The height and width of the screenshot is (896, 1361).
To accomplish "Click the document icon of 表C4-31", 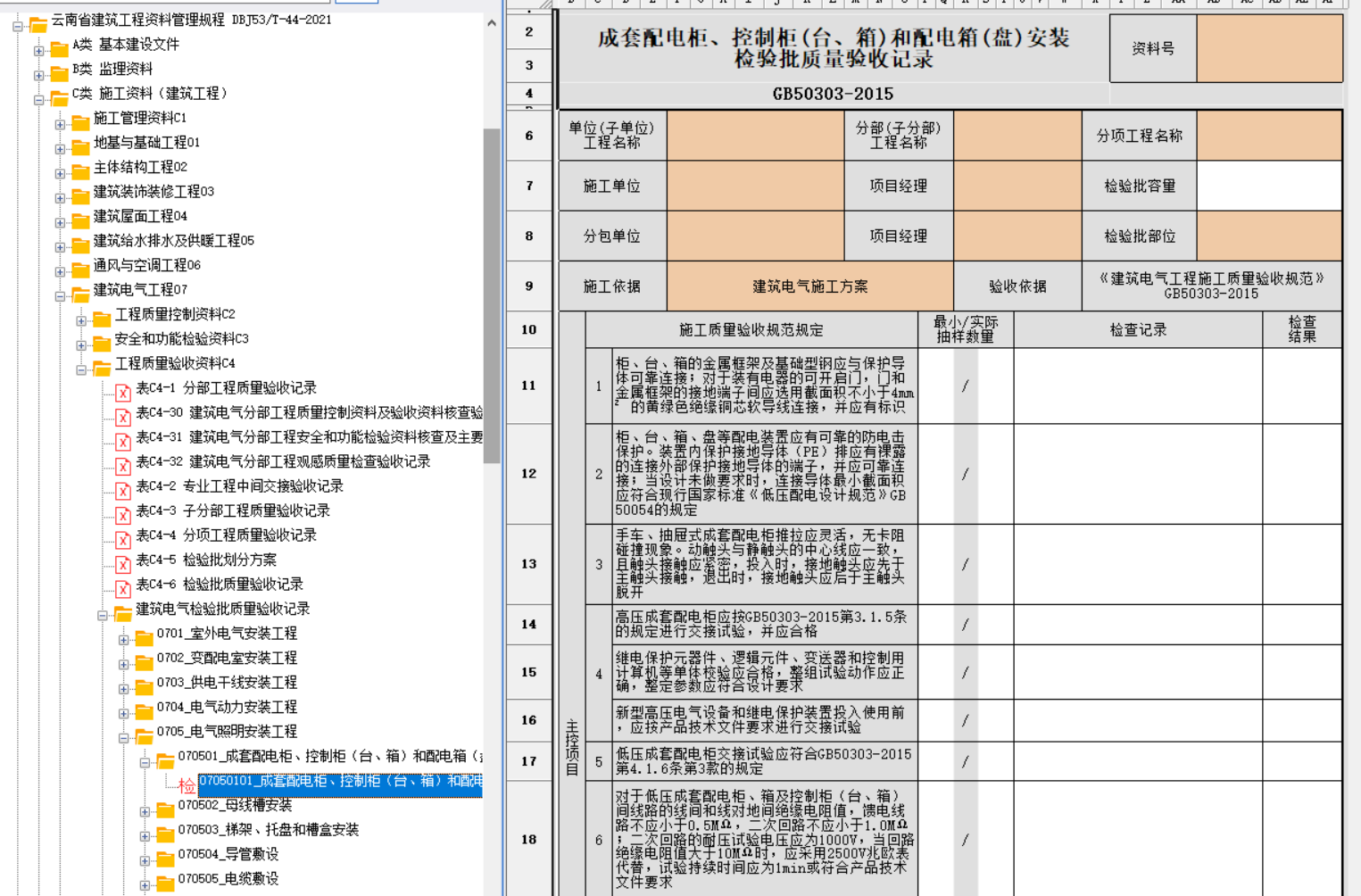I will [x=123, y=441].
